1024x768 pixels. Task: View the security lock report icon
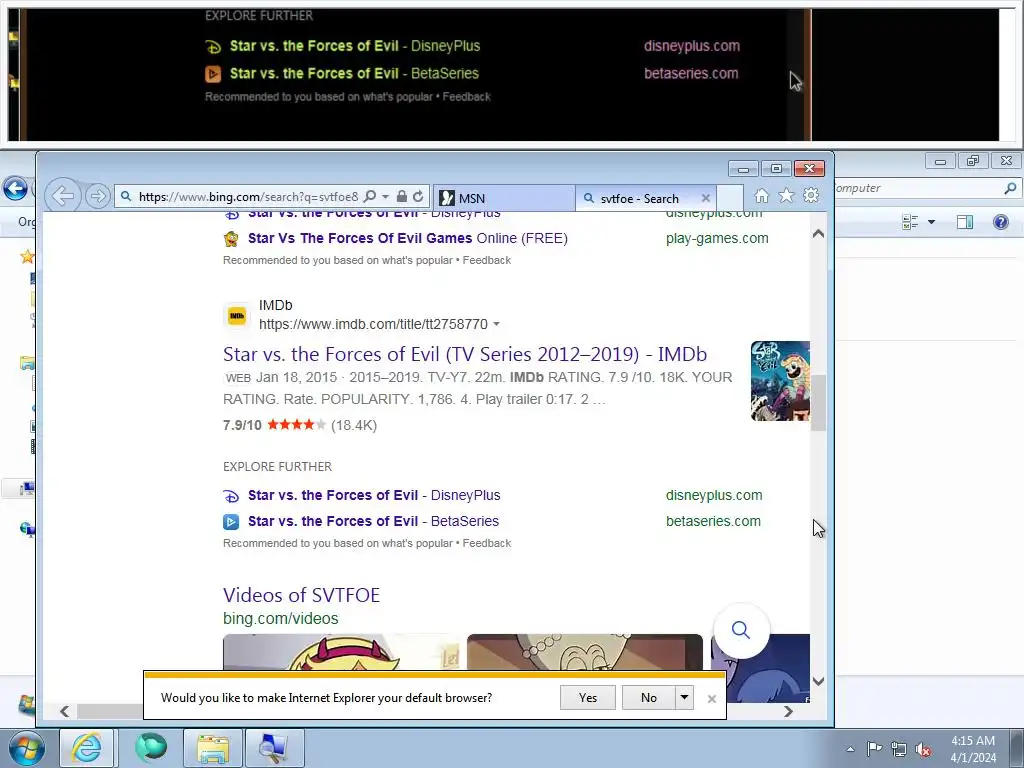coord(402,196)
